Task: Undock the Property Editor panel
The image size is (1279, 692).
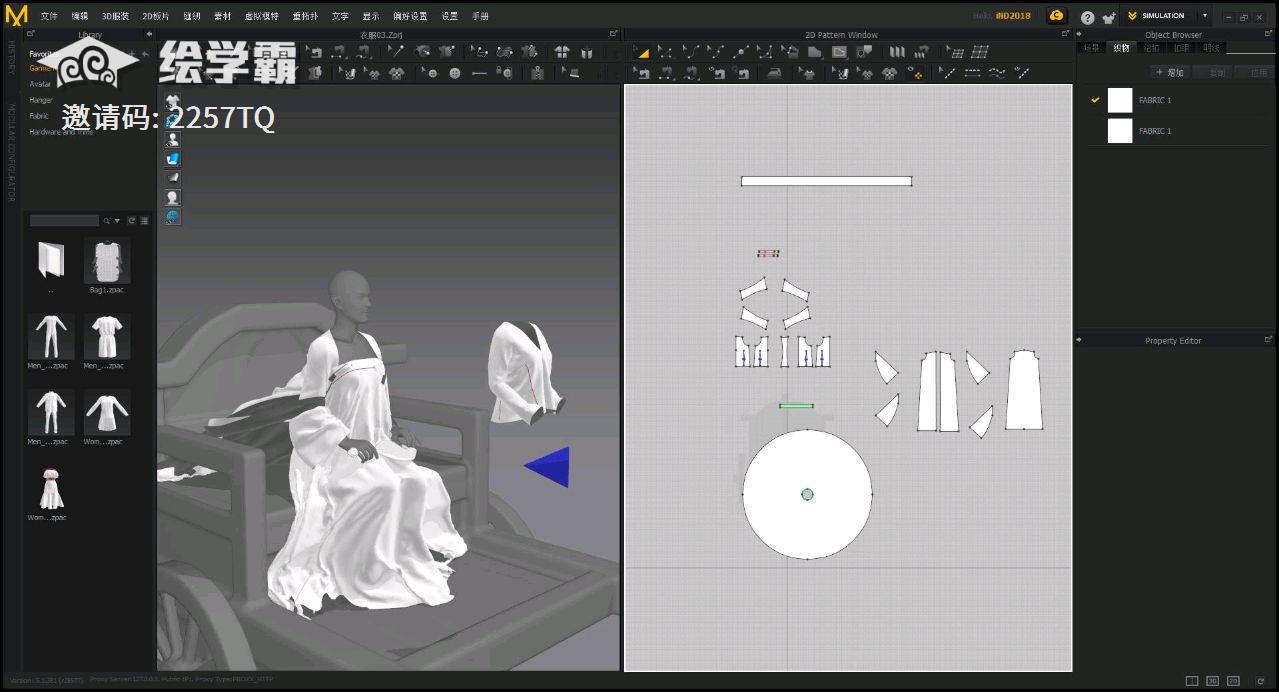Action: (x=1269, y=340)
